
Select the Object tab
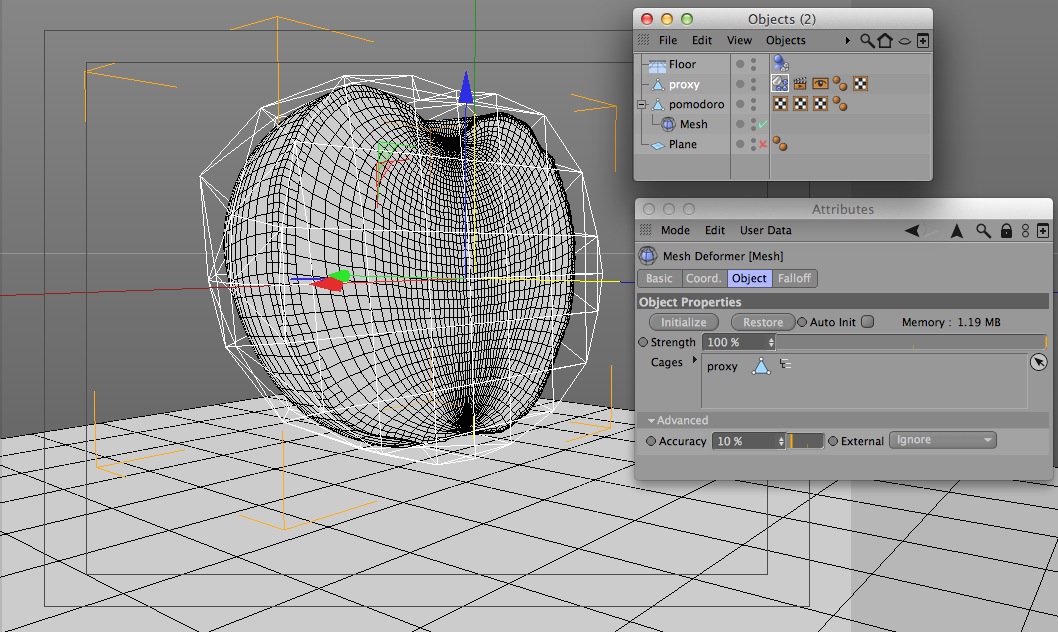[x=749, y=278]
